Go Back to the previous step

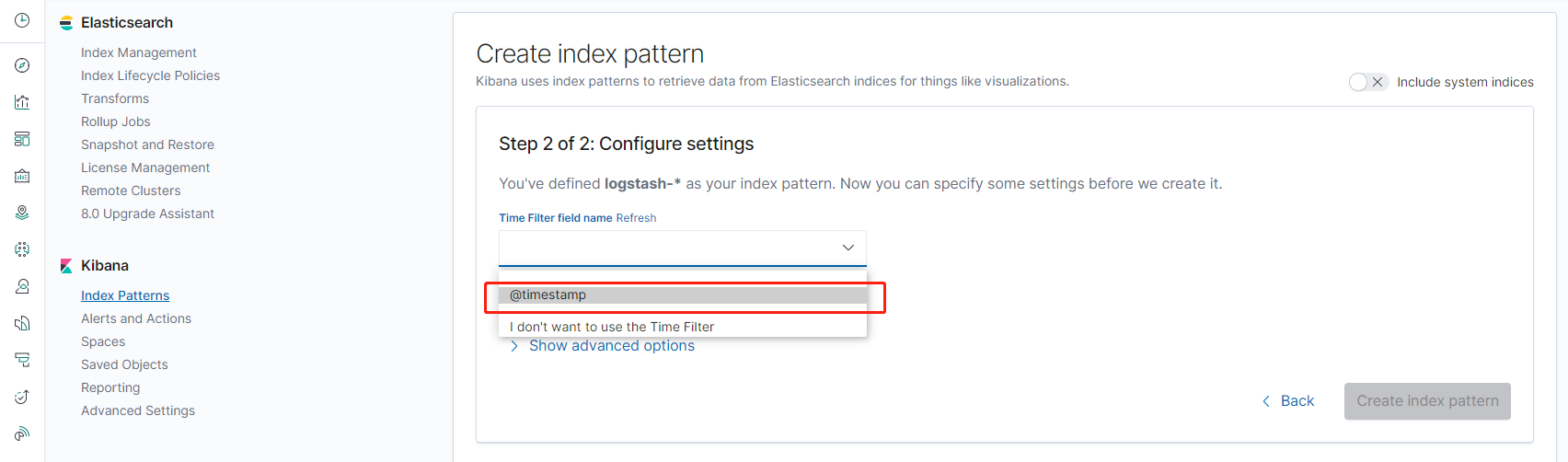click(x=1288, y=401)
